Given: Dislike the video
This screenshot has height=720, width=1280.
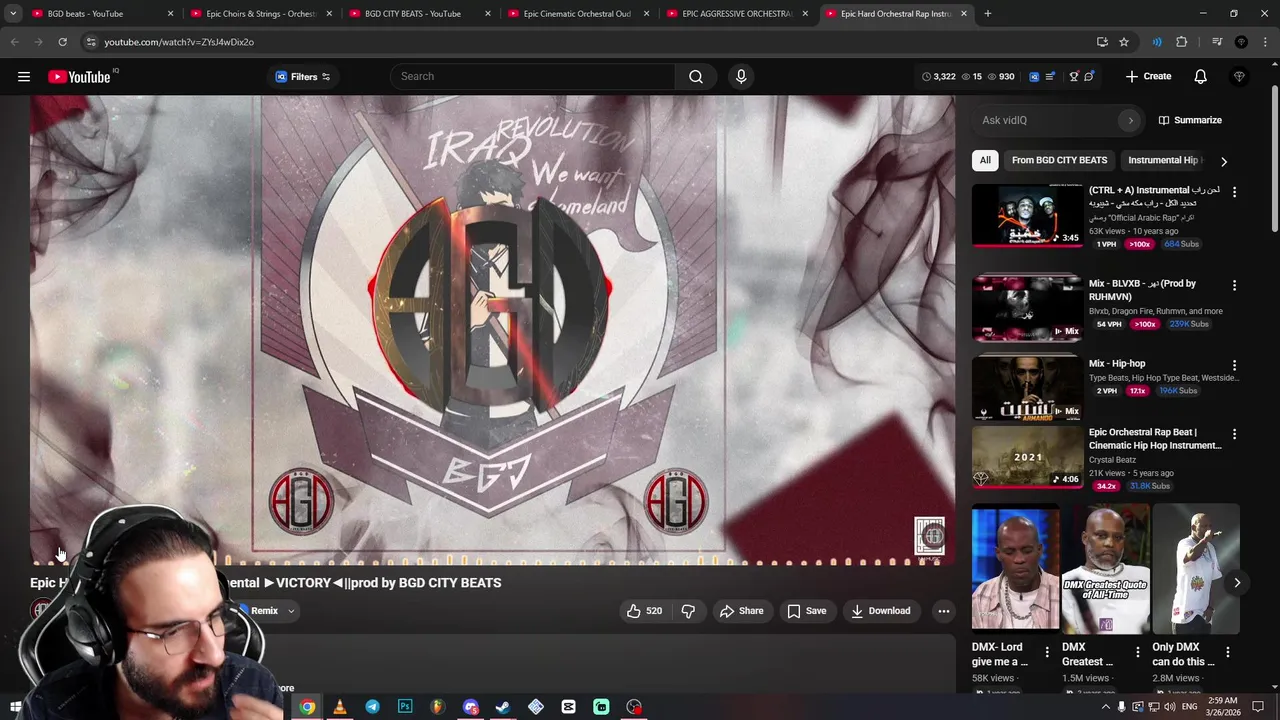Looking at the screenshot, I should pos(688,611).
